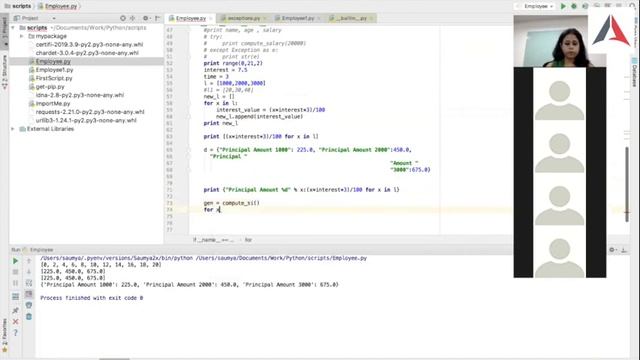Switch to the Employee1.py editor tab
This screenshot has height=360, width=640.
click(298, 18)
